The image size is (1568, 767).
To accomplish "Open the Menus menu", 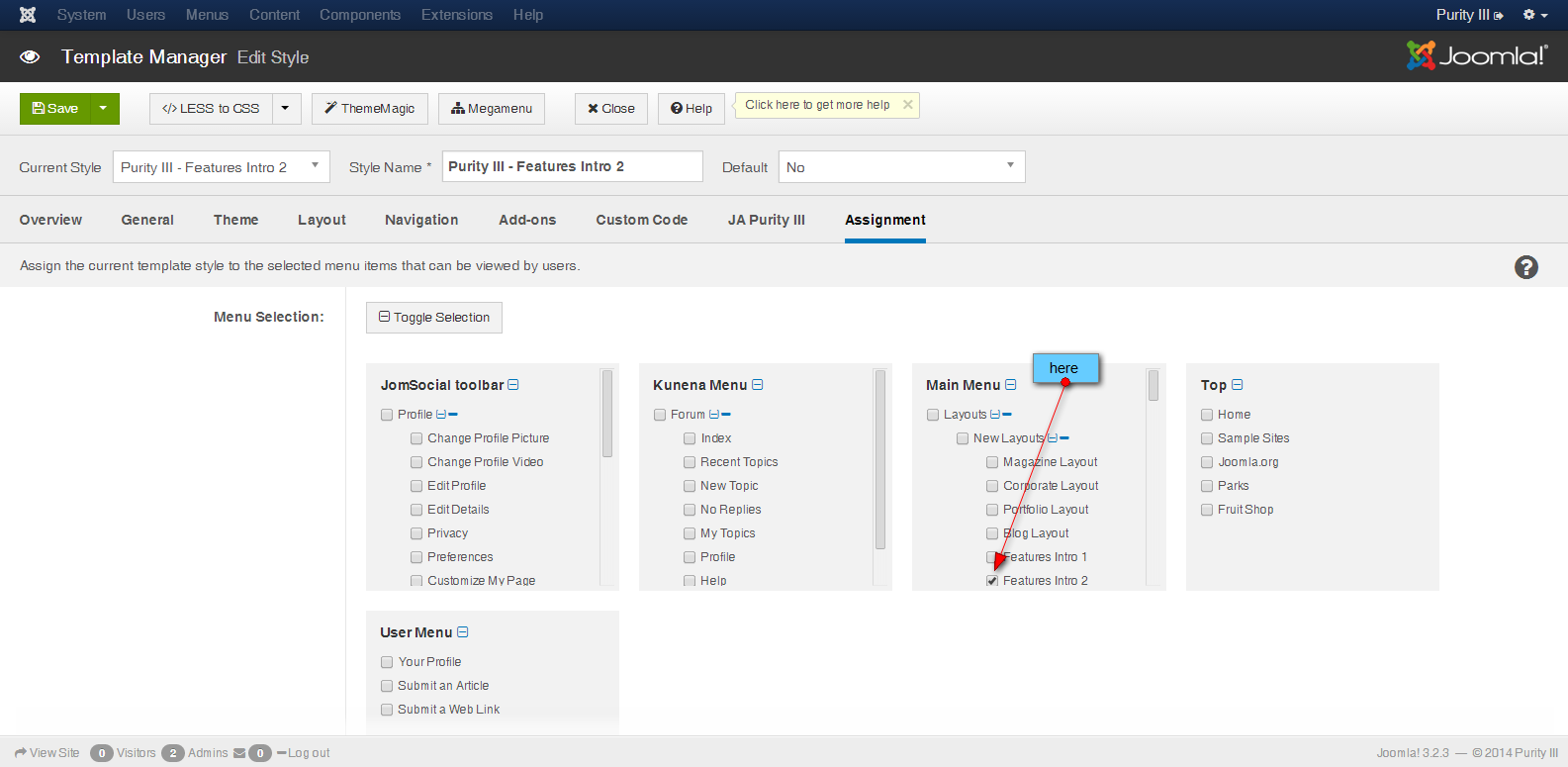I will click(207, 15).
